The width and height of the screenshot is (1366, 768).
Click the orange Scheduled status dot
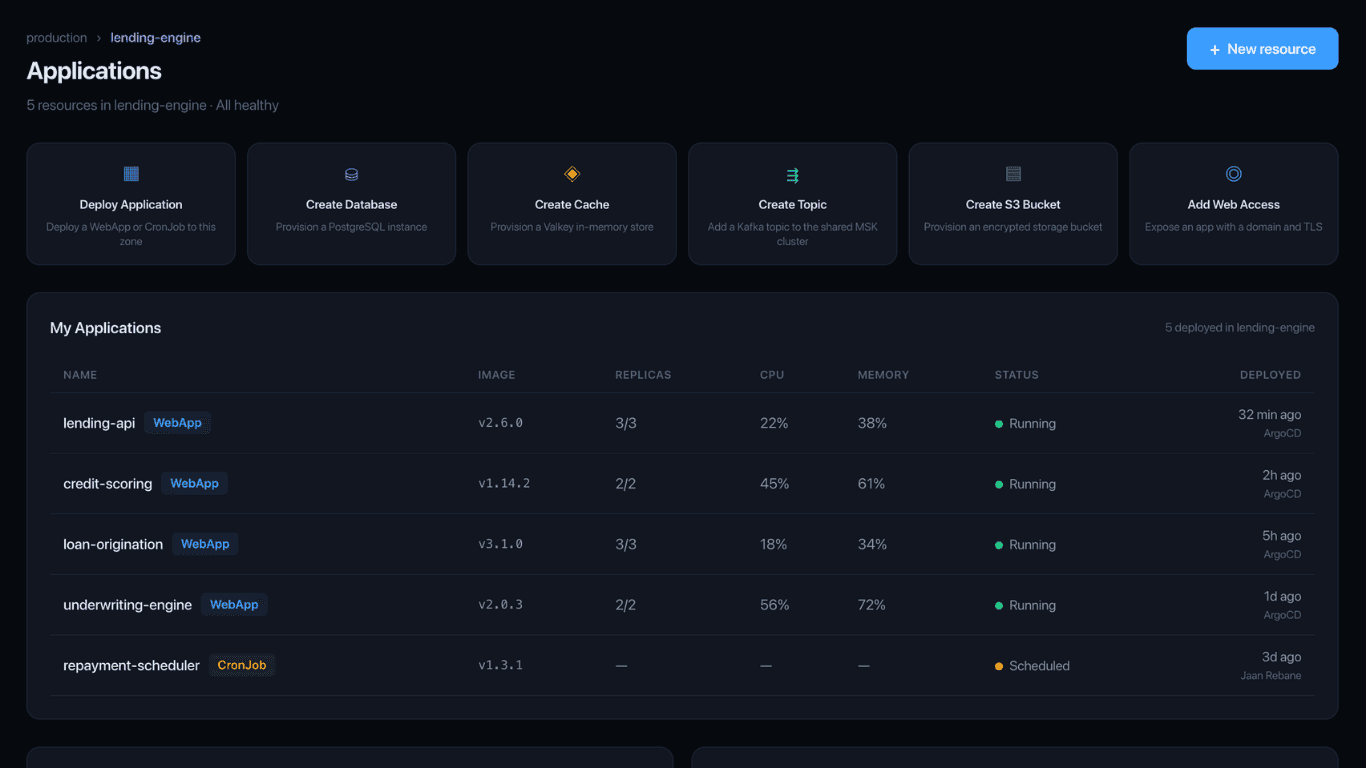[999, 666]
